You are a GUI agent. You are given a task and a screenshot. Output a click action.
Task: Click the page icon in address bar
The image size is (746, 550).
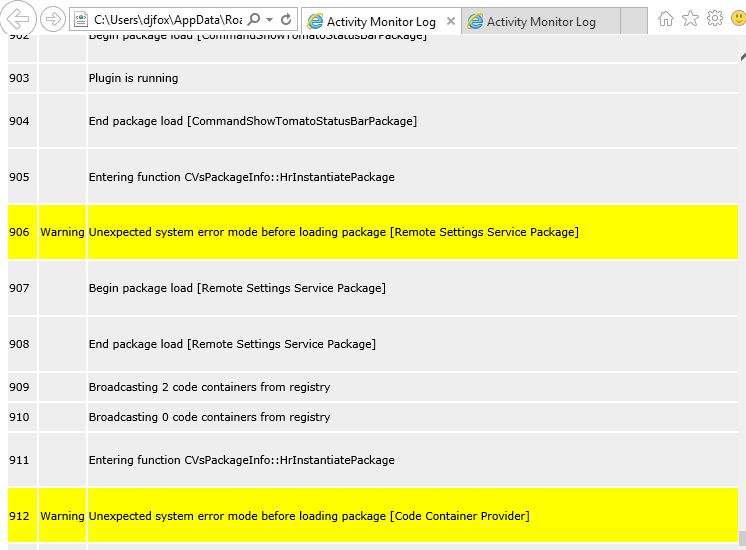click(x=81, y=20)
